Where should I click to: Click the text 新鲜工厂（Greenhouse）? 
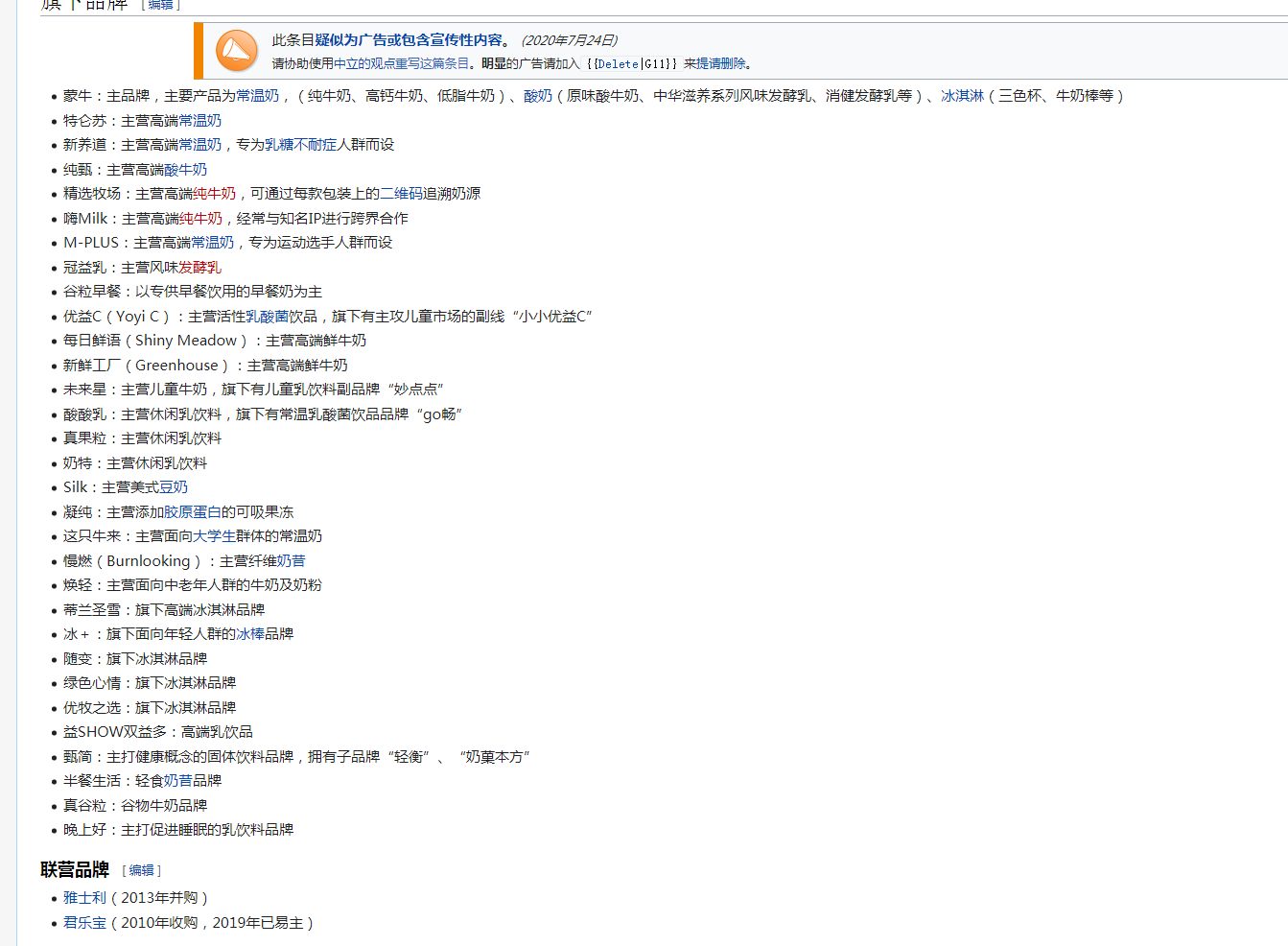pos(148,366)
